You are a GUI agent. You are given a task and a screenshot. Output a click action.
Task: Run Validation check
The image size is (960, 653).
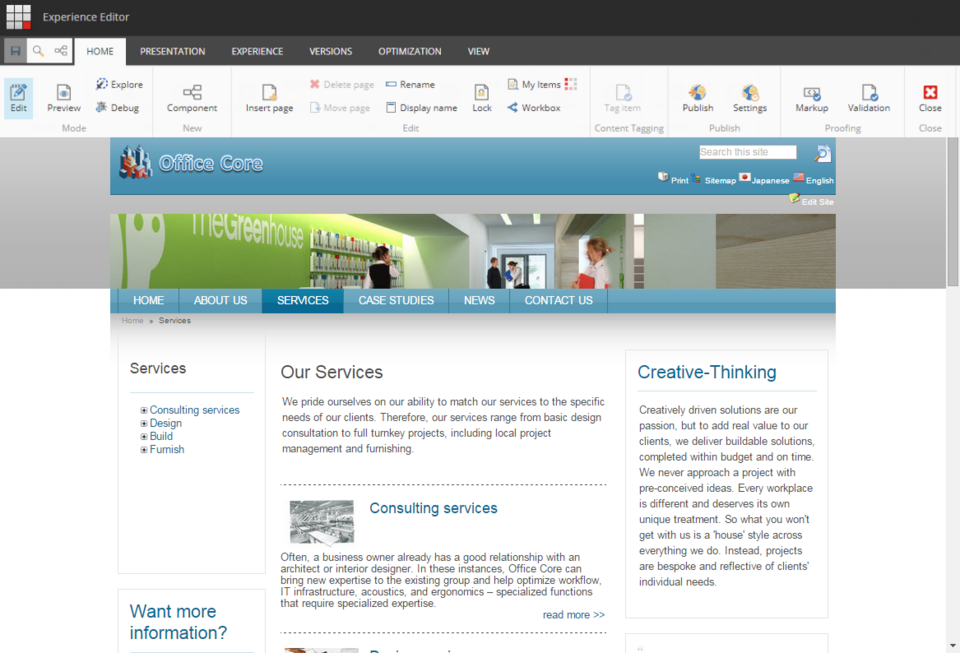pos(869,98)
